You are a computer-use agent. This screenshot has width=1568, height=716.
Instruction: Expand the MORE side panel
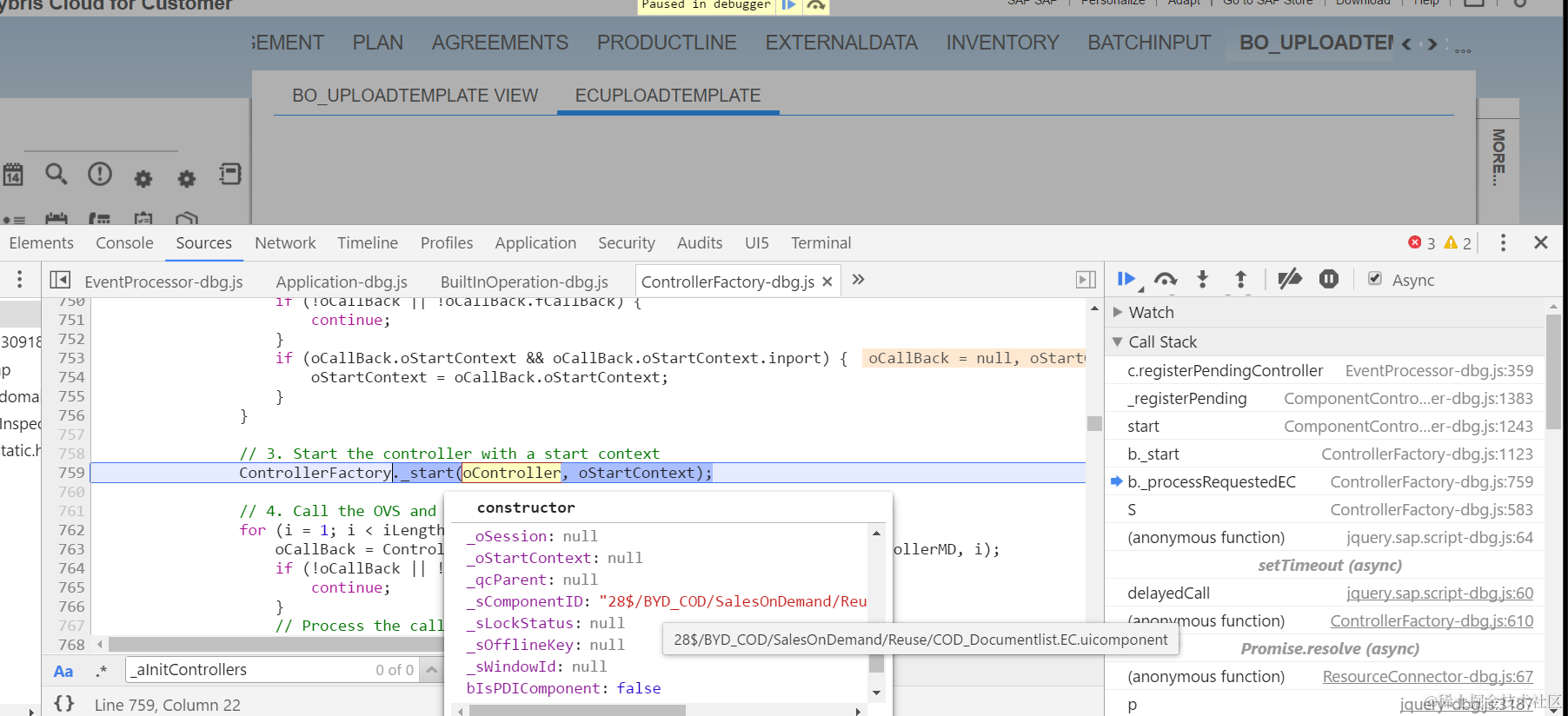coord(1498,158)
